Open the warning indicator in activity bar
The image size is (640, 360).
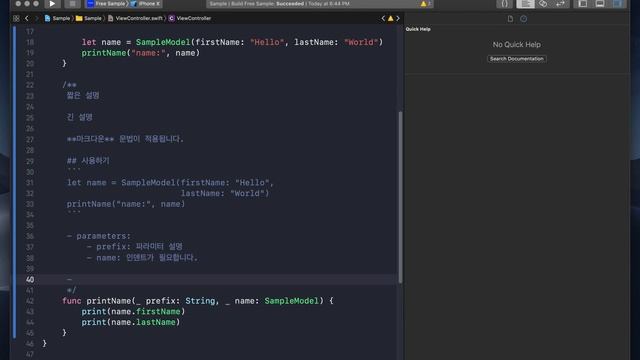click(425, 4)
